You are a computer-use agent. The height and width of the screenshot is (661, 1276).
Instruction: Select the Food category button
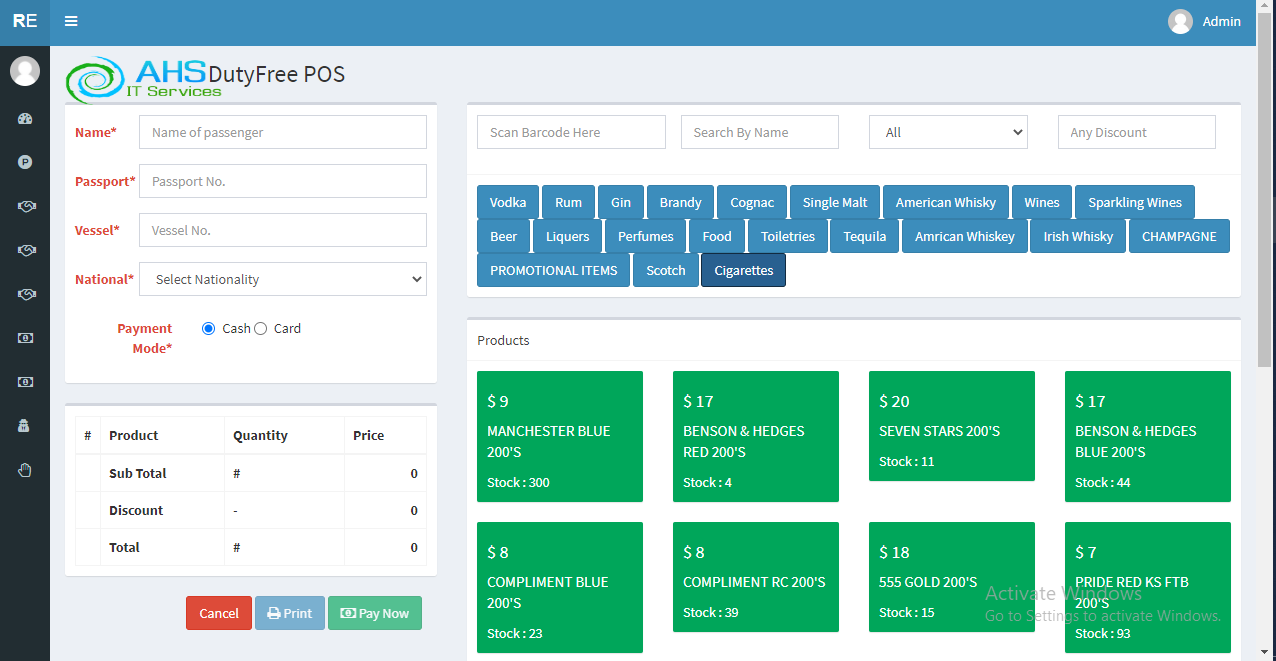(717, 236)
